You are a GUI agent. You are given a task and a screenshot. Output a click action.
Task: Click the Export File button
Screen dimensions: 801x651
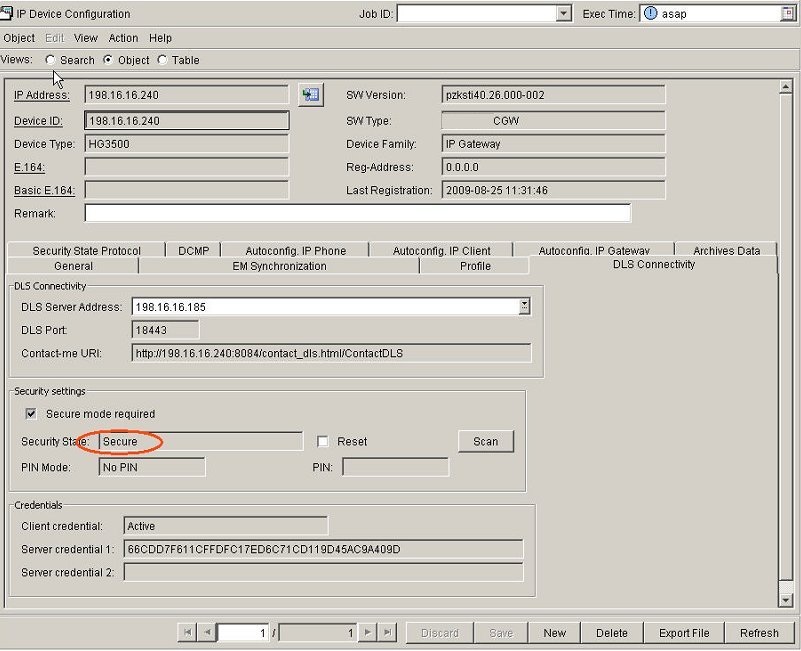684,633
